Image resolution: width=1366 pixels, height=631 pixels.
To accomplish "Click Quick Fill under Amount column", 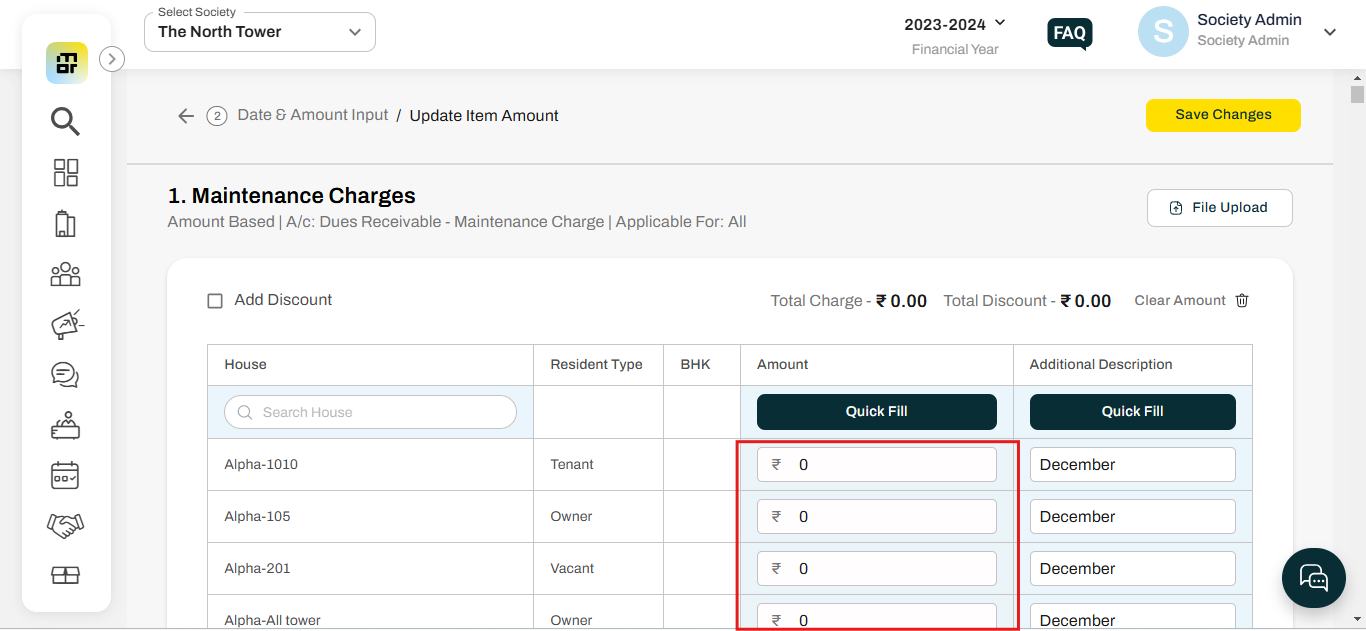I will tap(876, 411).
